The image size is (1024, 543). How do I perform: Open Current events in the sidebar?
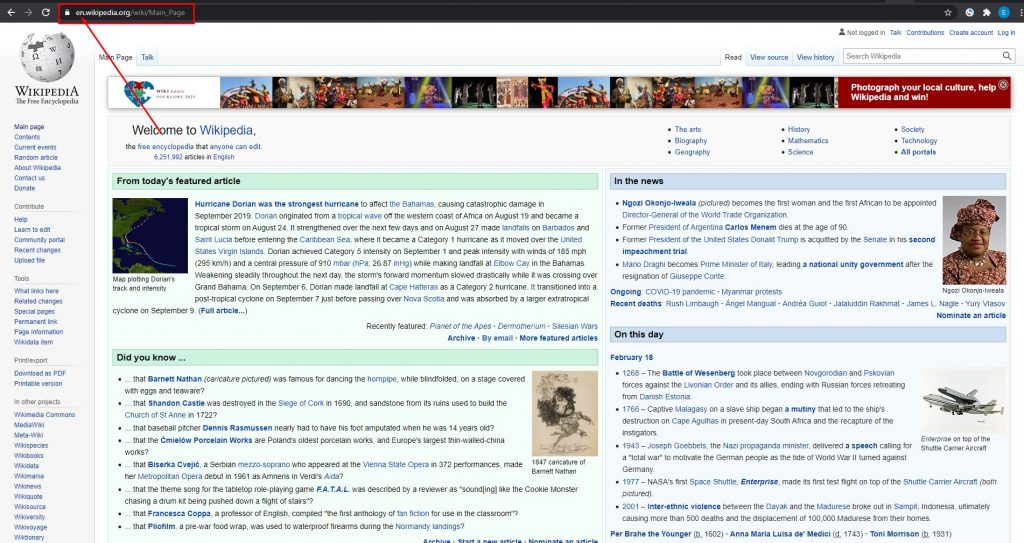[x=35, y=148]
